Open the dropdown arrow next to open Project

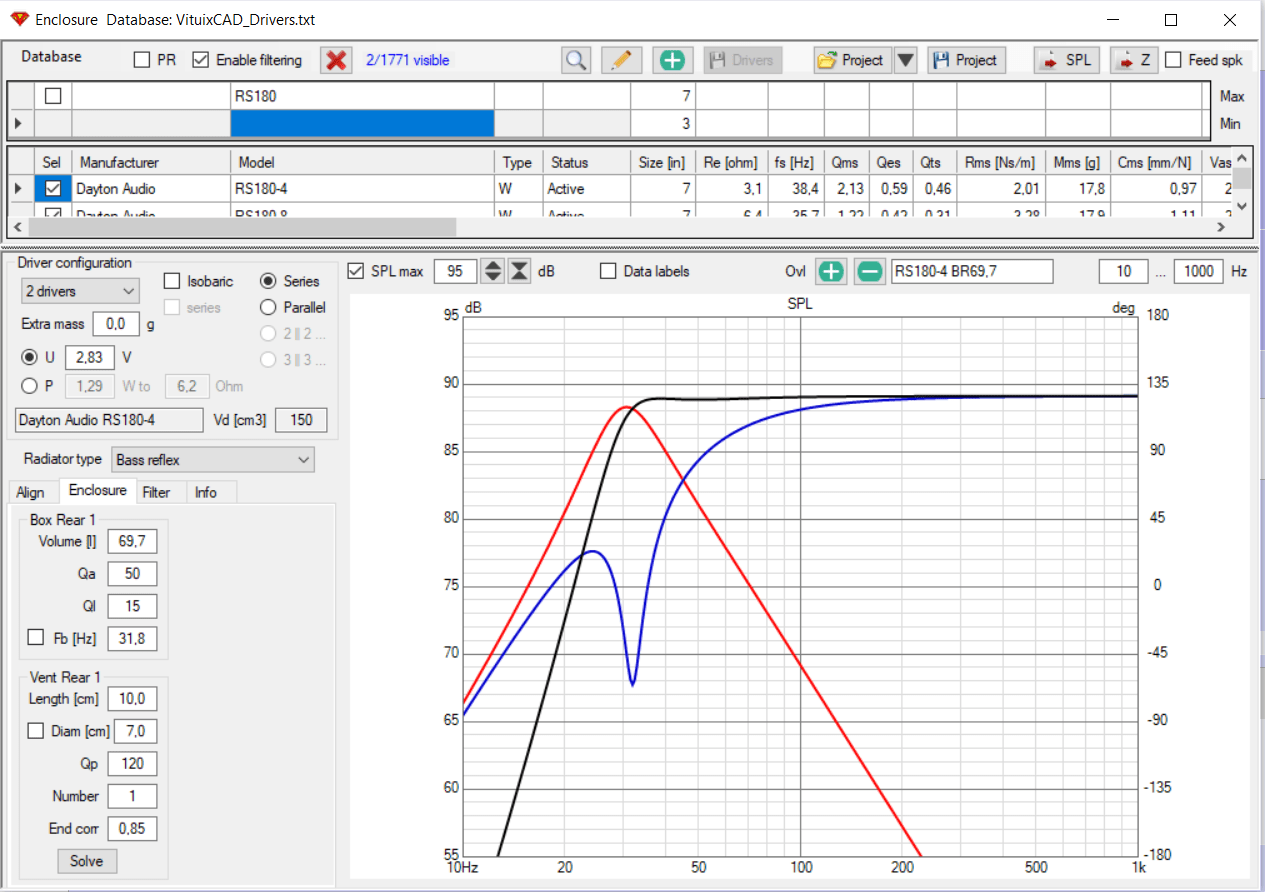pyautogui.click(x=905, y=60)
